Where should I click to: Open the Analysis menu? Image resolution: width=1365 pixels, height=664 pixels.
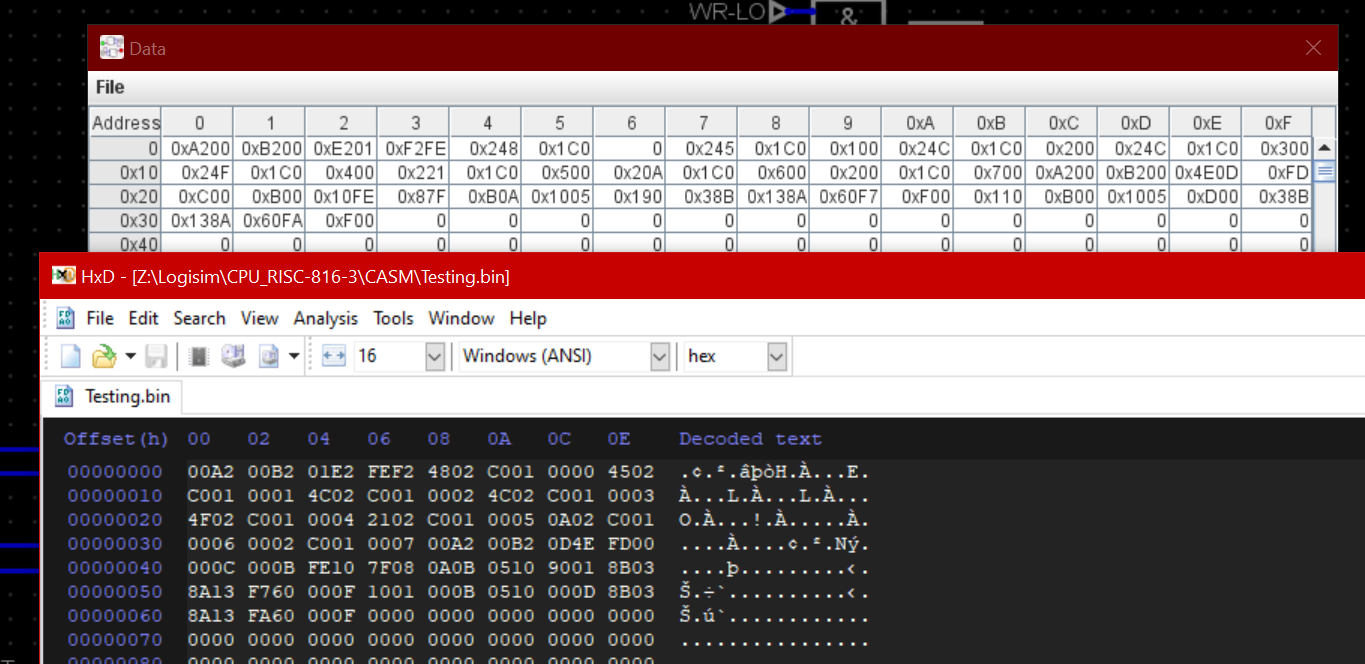(325, 318)
